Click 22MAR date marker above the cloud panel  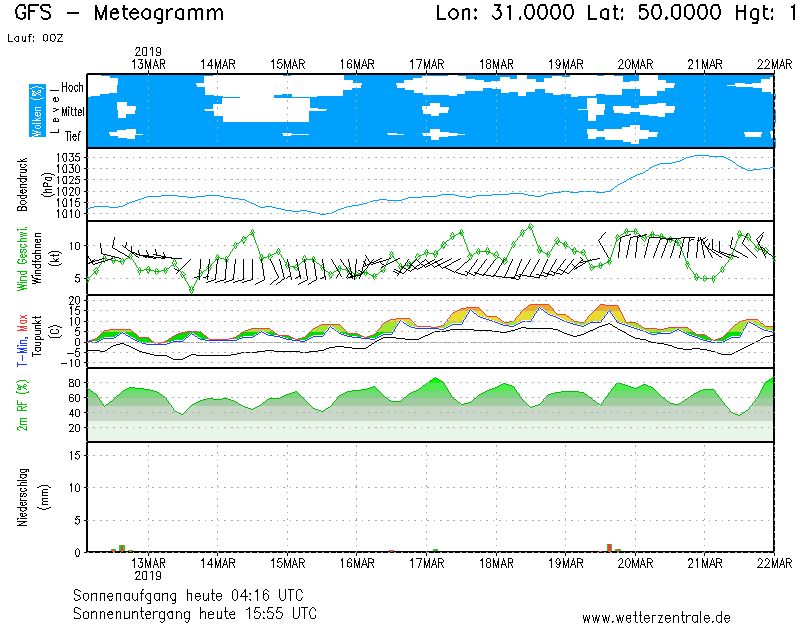click(773, 64)
